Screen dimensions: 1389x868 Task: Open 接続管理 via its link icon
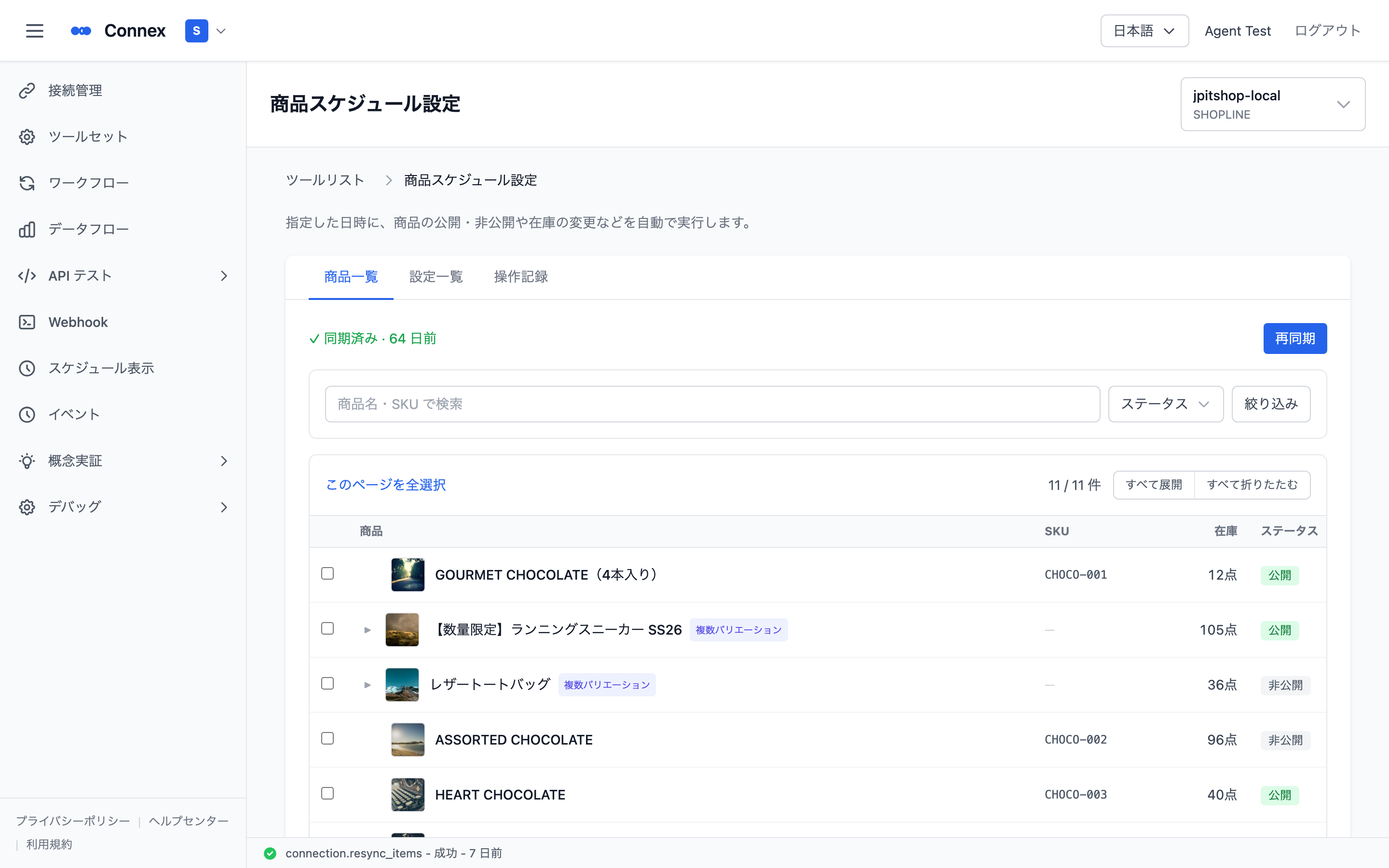click(27, 91)
